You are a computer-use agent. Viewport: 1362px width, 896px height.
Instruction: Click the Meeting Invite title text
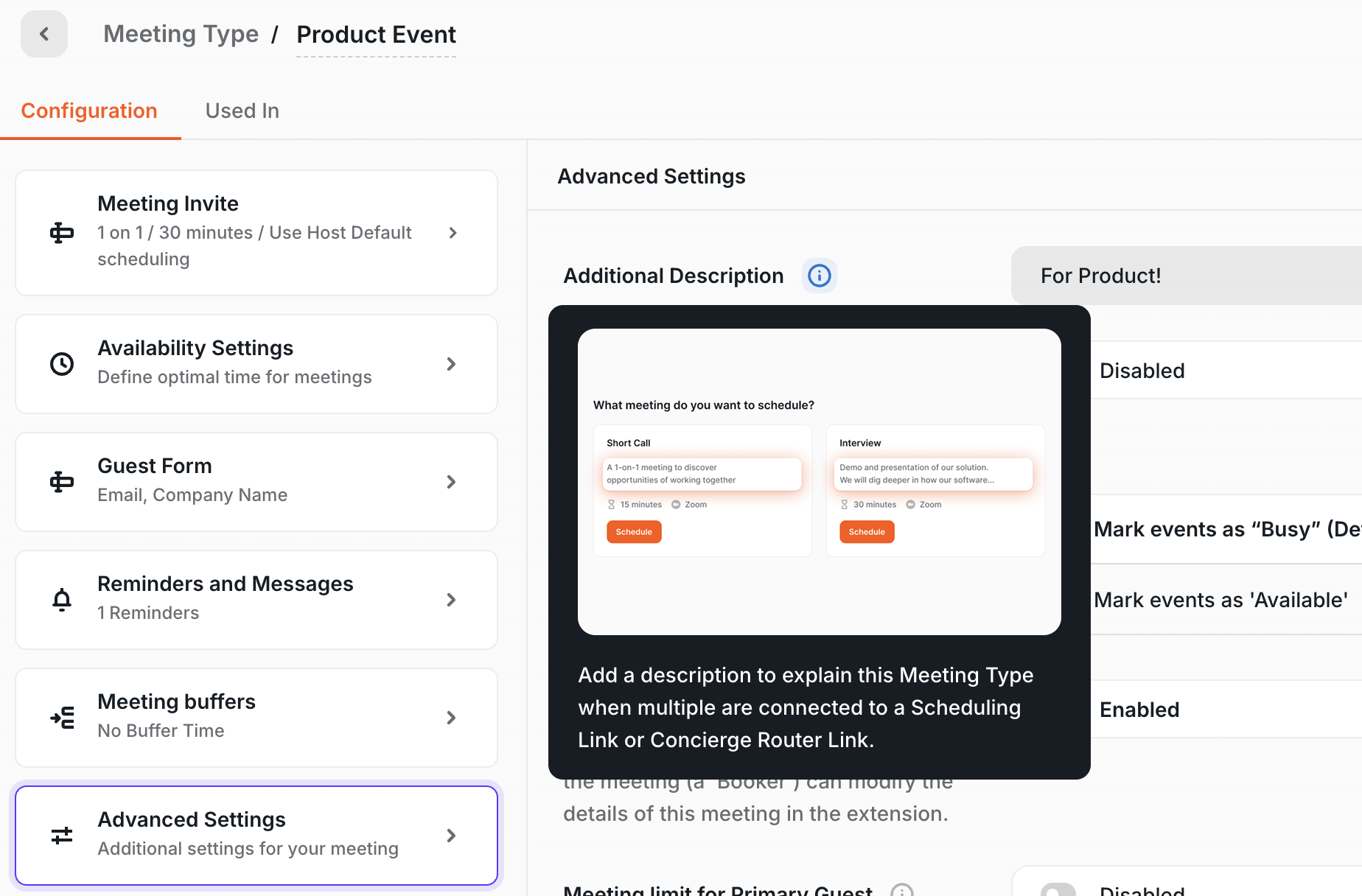click(x=168, y=203)
